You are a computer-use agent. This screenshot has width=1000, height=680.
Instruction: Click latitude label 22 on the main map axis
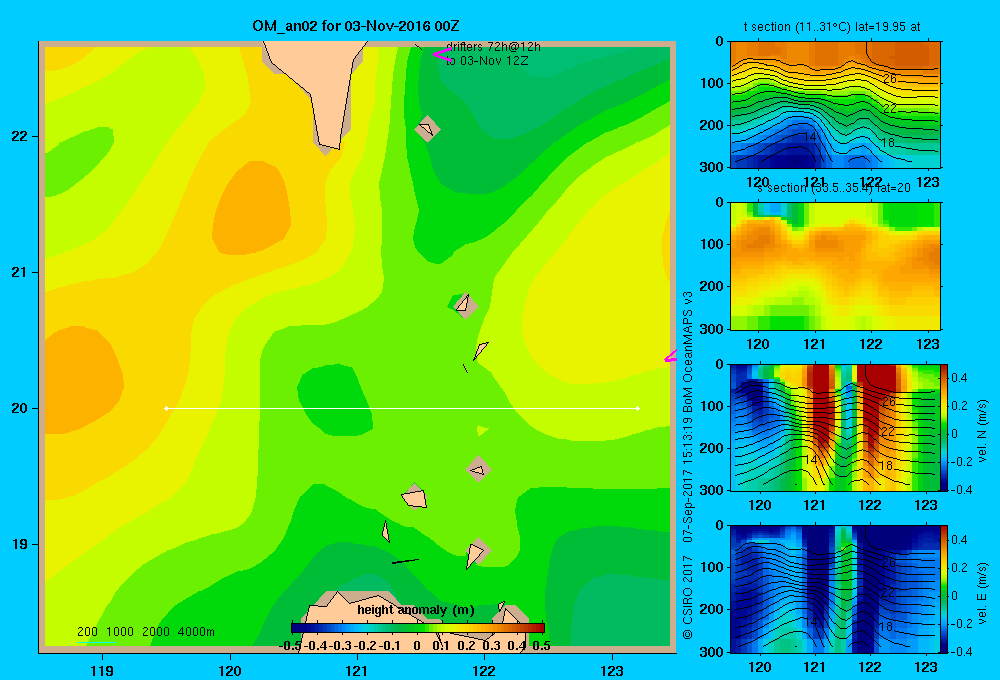19,137
